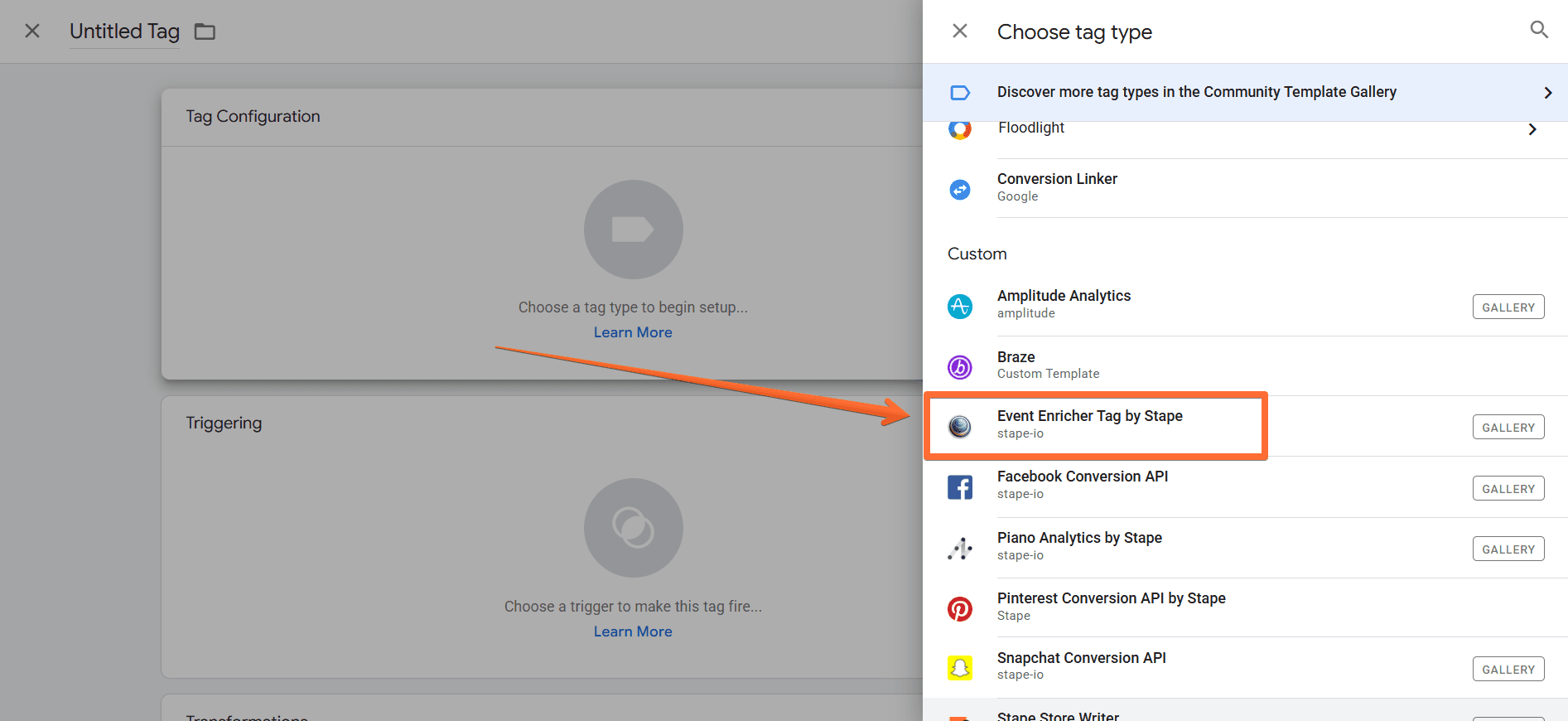Screen dimensions: 1568x721
Task: Click the Triggering placeholder icon
Action: tap(633, 528)
